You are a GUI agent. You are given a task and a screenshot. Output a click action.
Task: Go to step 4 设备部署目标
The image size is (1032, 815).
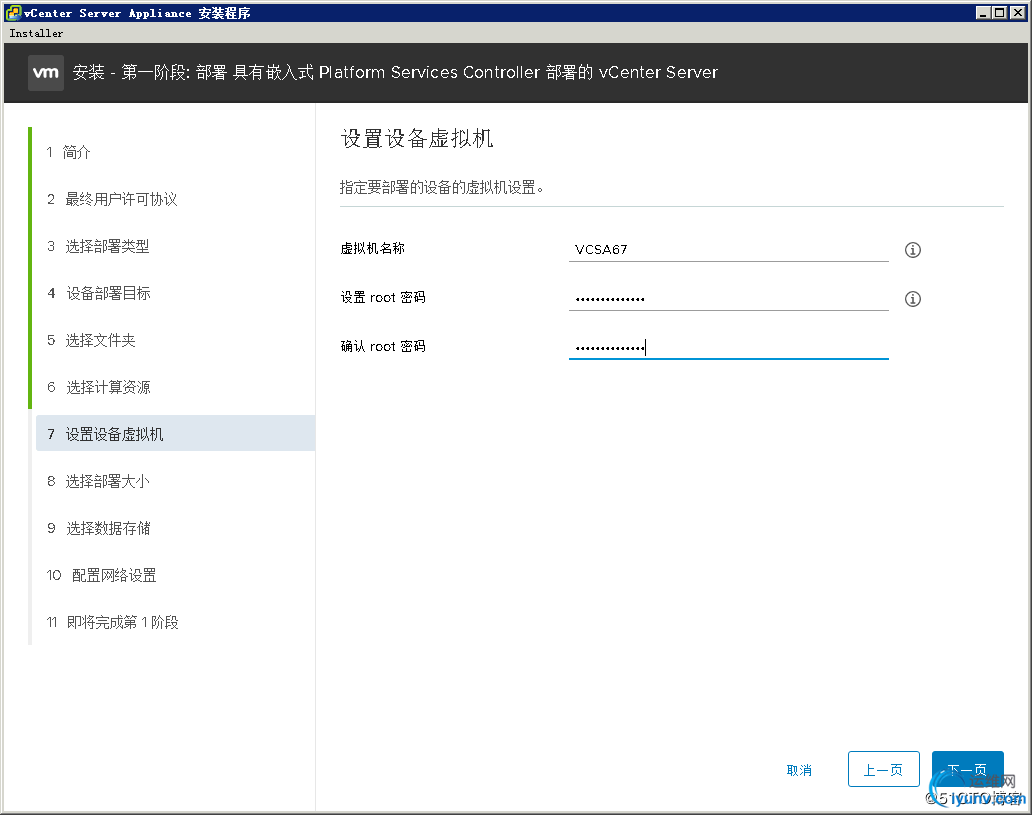point(99,294)
